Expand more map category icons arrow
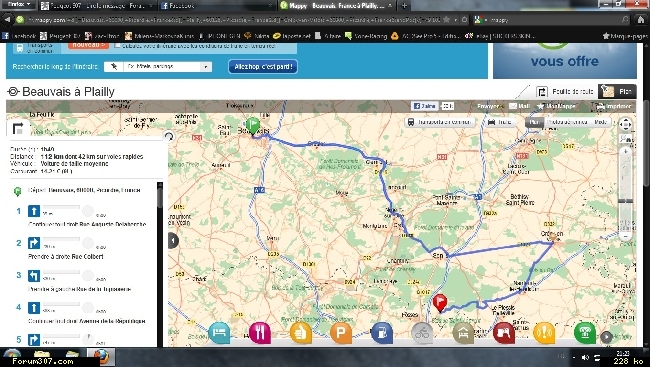 [x=606, y=337]
